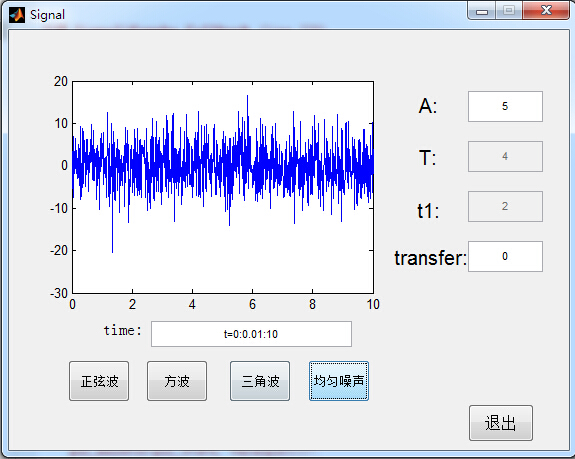Click the period T input field

click(505, 157)
